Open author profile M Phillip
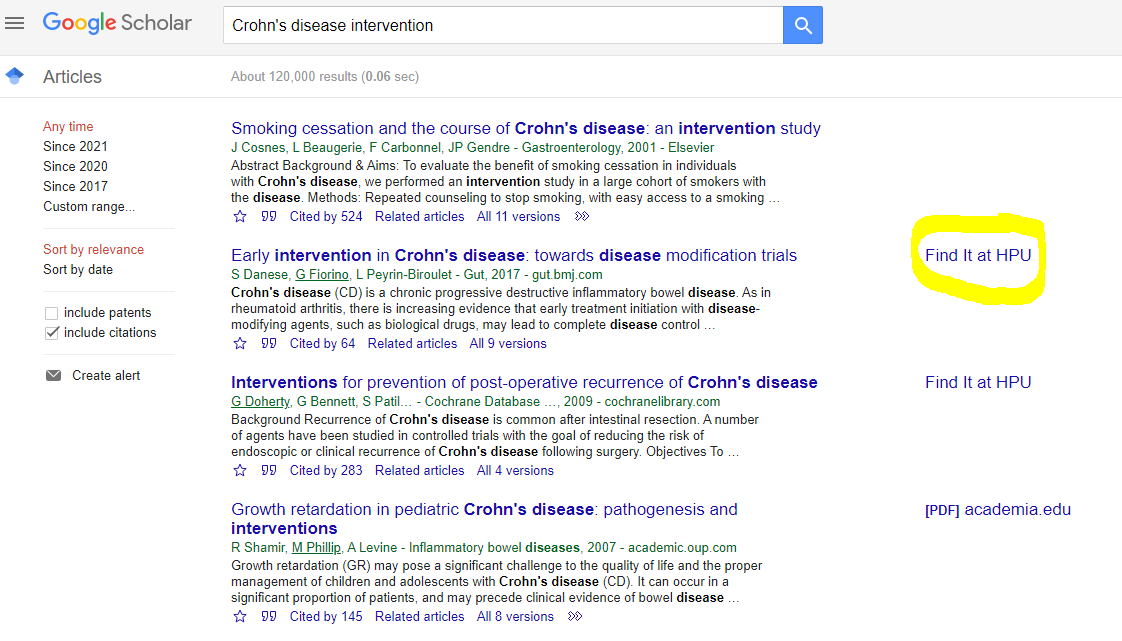1122x641 pixels. coord(316,547)
